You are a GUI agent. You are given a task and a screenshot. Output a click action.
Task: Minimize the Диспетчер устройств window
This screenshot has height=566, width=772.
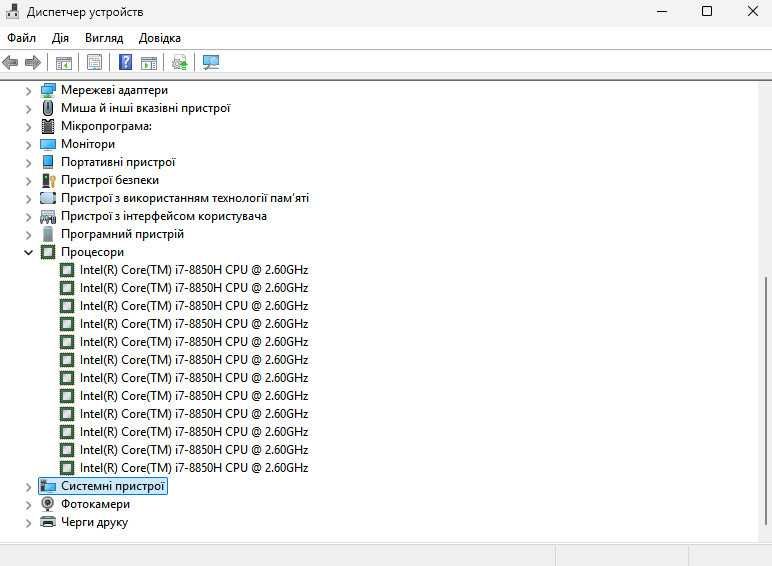(662, 11)
